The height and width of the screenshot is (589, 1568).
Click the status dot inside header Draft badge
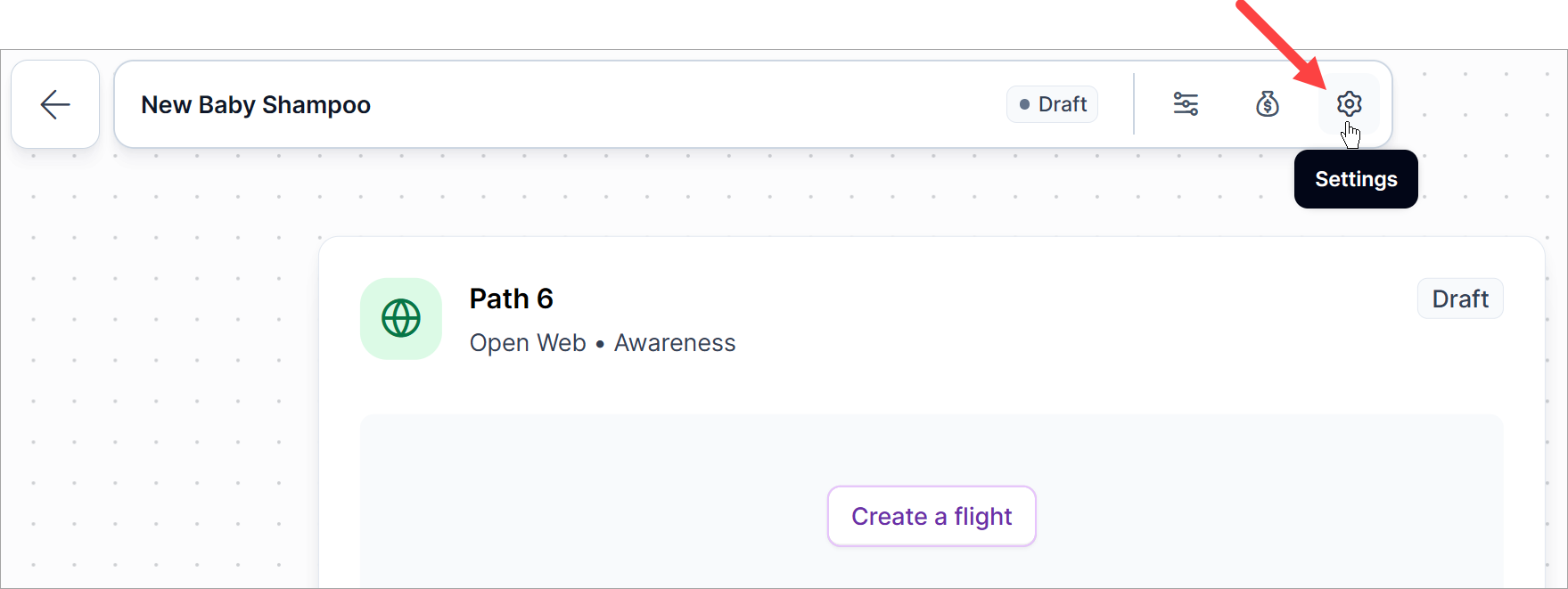pos(1024,104)
